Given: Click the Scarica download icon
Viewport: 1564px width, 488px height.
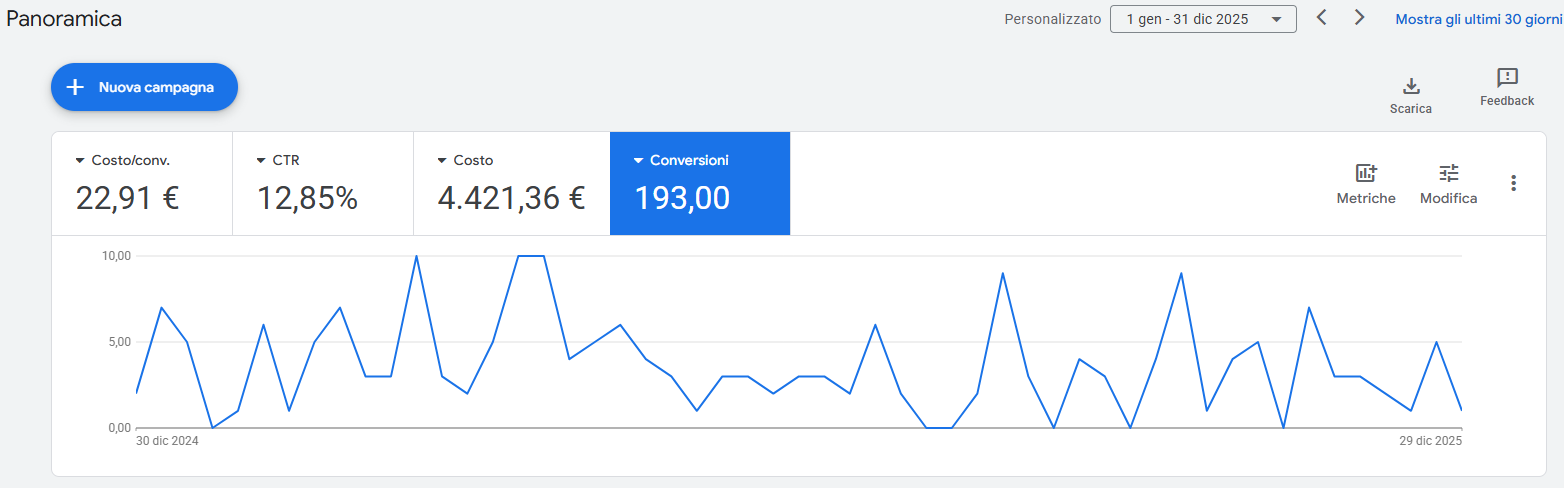Looking at the screenshot, I should [x=1411, y=86].
